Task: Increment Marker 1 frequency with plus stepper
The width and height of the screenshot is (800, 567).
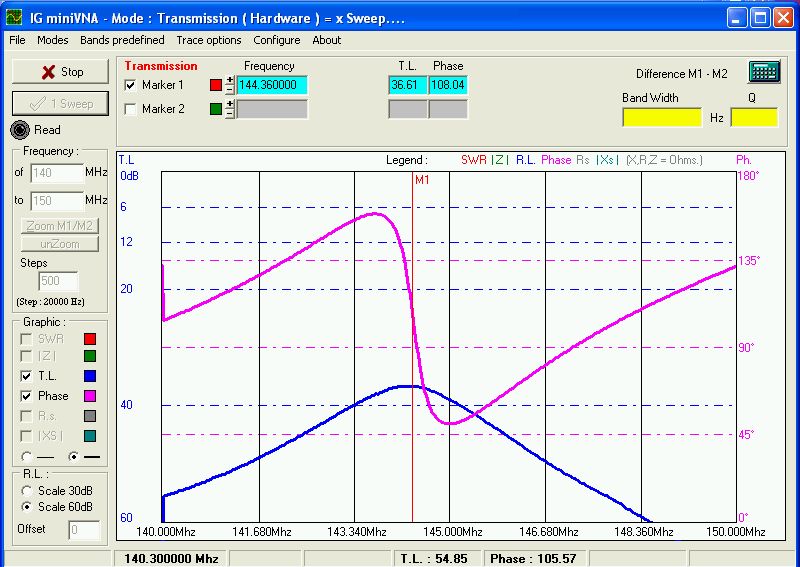Action: (x=230, y=80)
